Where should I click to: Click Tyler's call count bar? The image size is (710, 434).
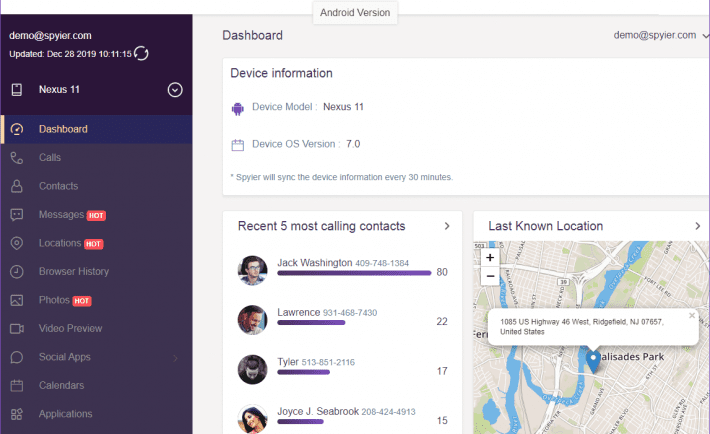pyautogui.click(x=303, y=372)
